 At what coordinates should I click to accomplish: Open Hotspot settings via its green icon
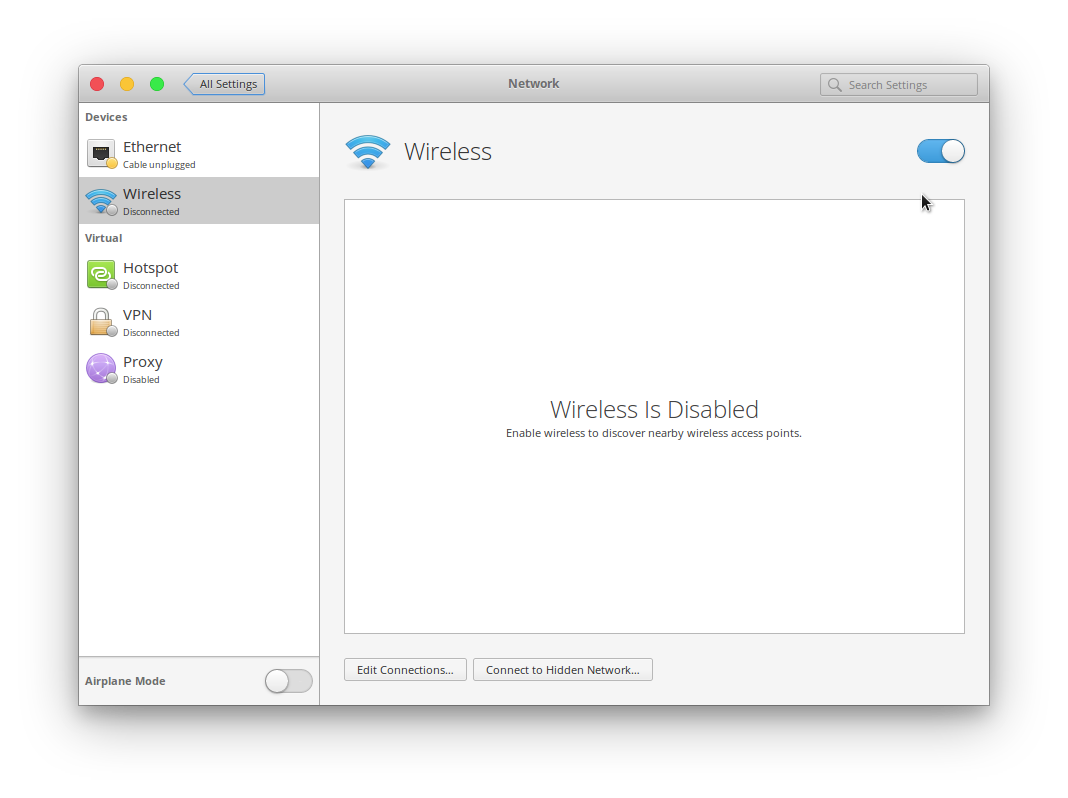click(101, 274)
